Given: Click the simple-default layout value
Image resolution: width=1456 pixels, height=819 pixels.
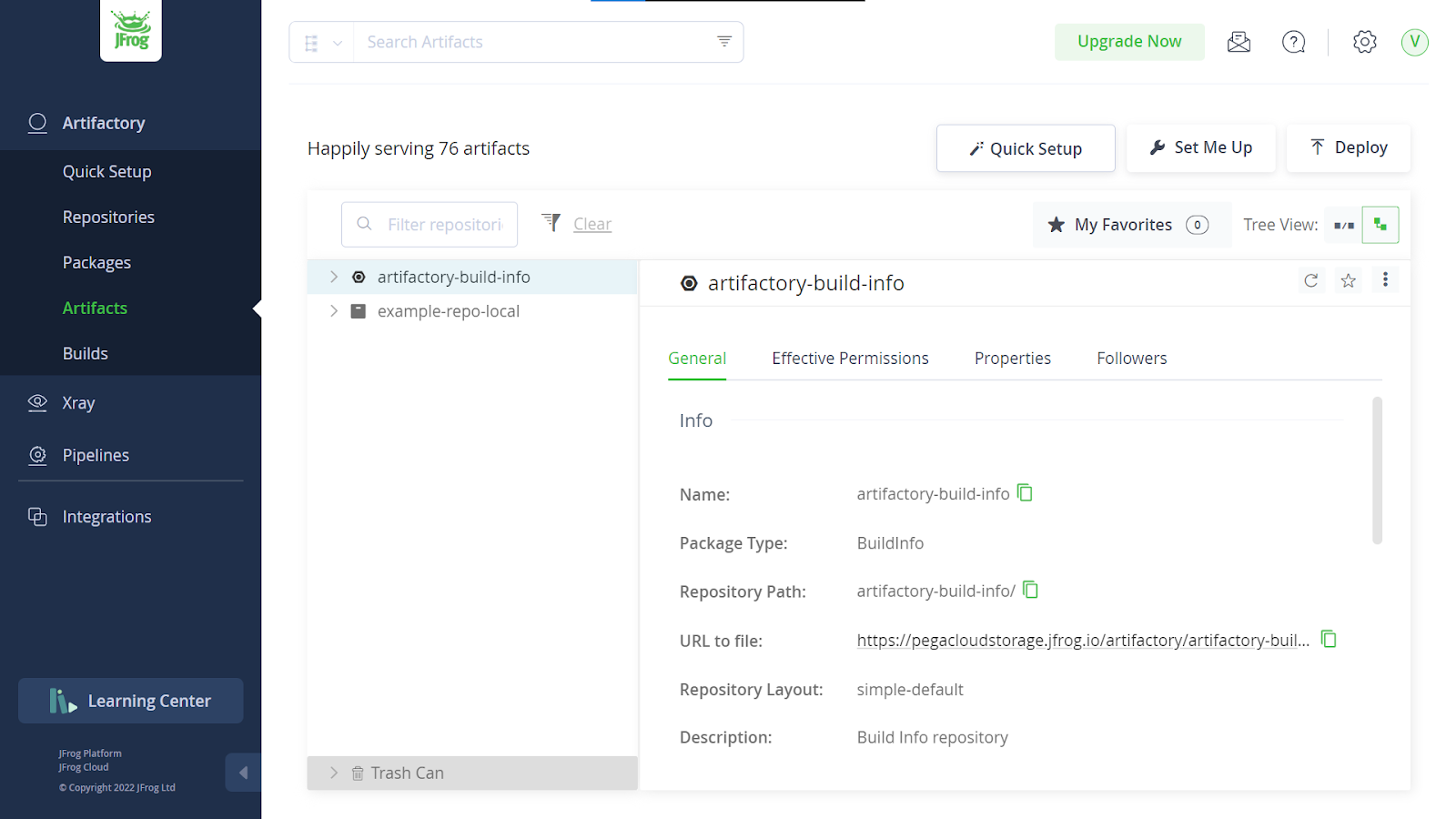Looking at the screenshot, I should (x=910, y=690).
